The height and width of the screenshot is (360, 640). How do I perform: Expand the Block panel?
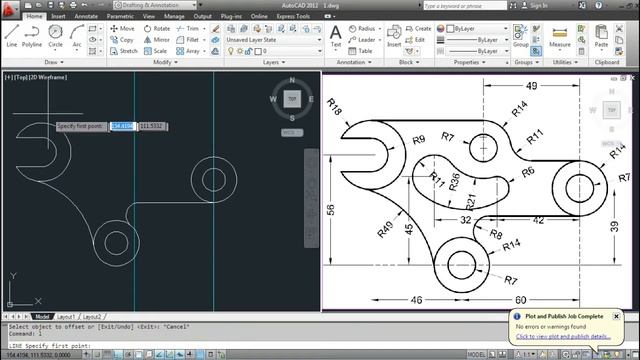pos(409,62)
